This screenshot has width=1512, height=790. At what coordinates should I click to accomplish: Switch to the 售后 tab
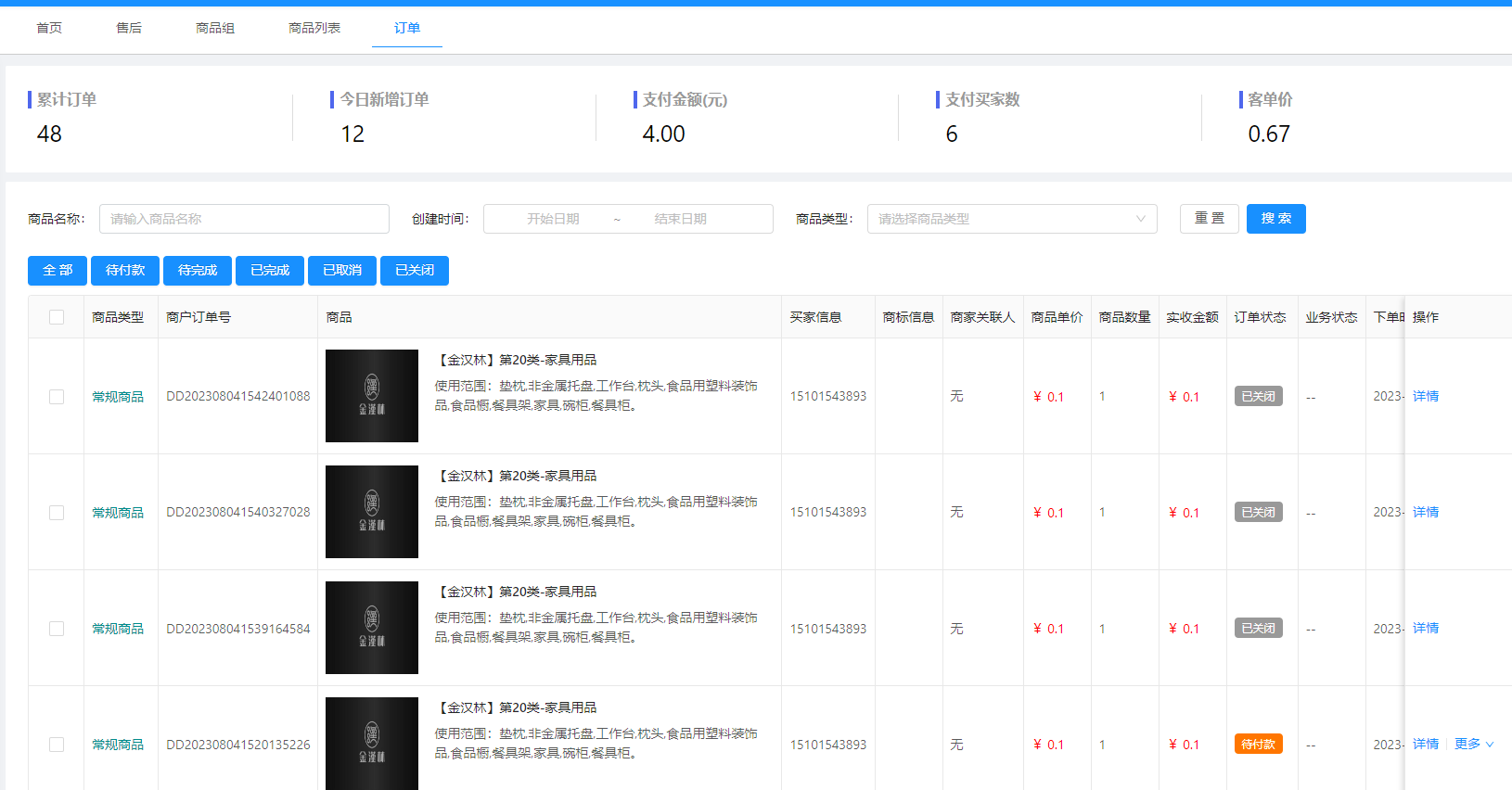click(x=129, y=28)
